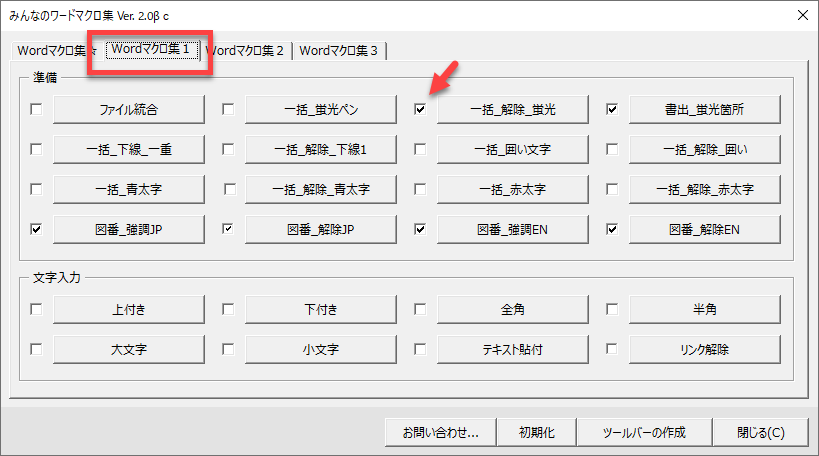Image resolution: width=819 pixels, height=456 pixels.
Task: Toggle the checkbox left of 書出_蛍光箇所
Action: pyautogui.click(x=612, y=109)
